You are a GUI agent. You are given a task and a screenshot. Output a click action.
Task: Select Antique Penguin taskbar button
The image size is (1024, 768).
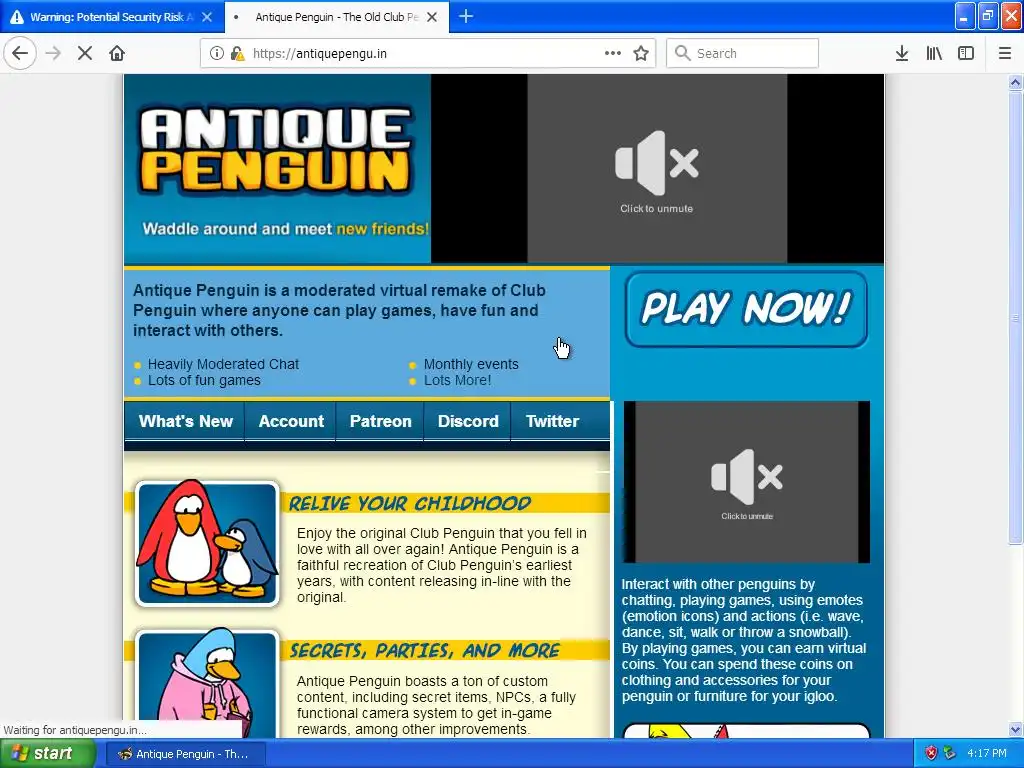tap(184, 754)
